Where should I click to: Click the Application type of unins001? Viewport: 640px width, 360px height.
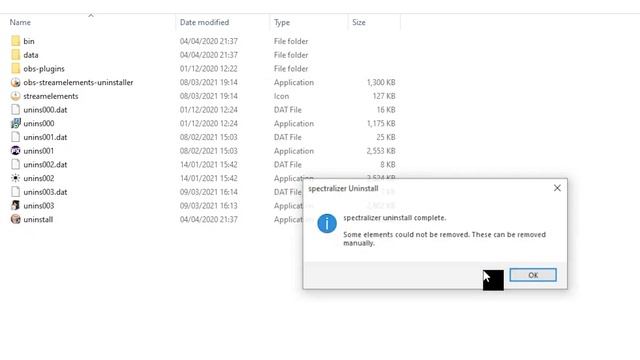coord(293,151)
